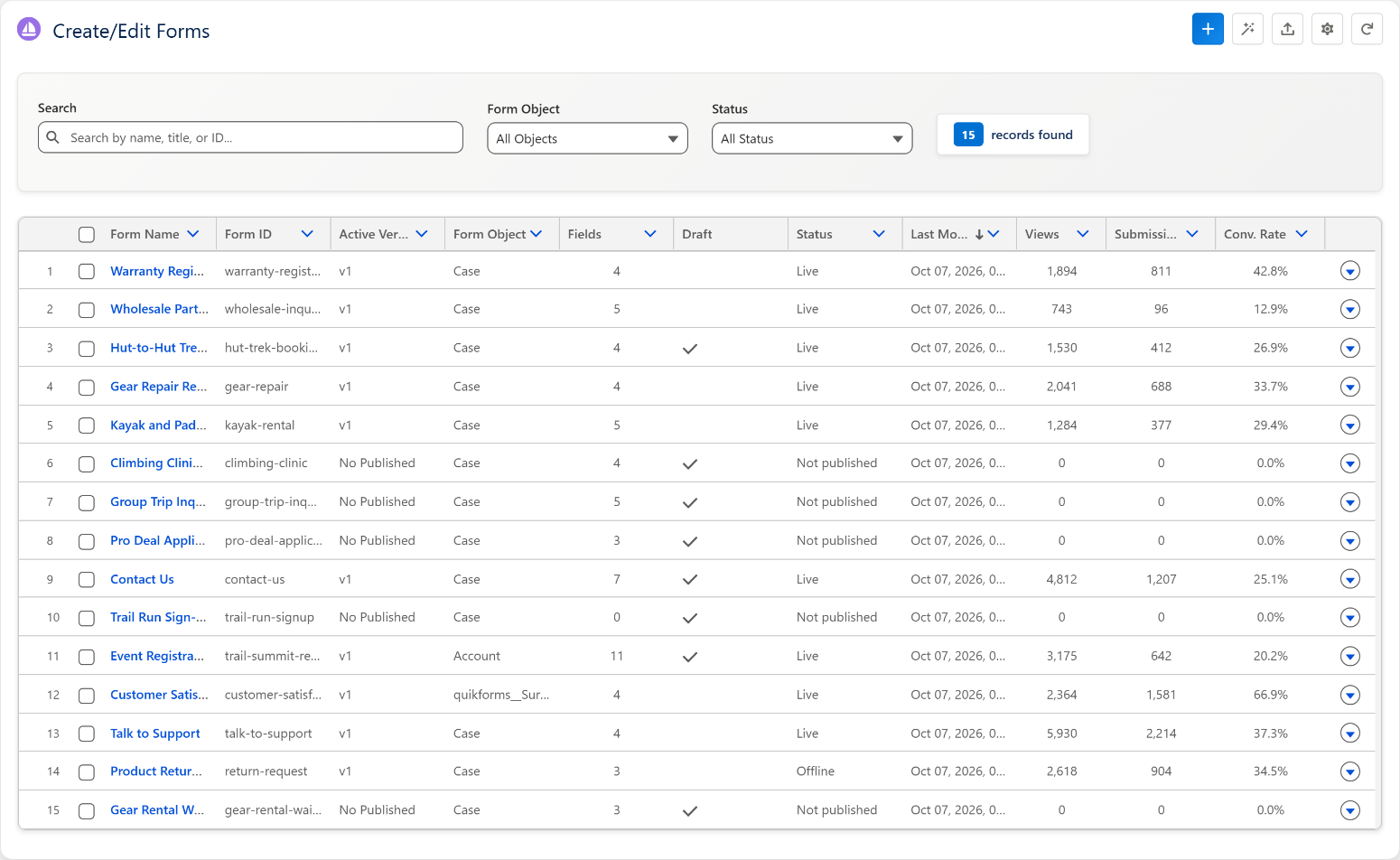Check the box for the Gear Rental W... row

[x=87, y=811]
